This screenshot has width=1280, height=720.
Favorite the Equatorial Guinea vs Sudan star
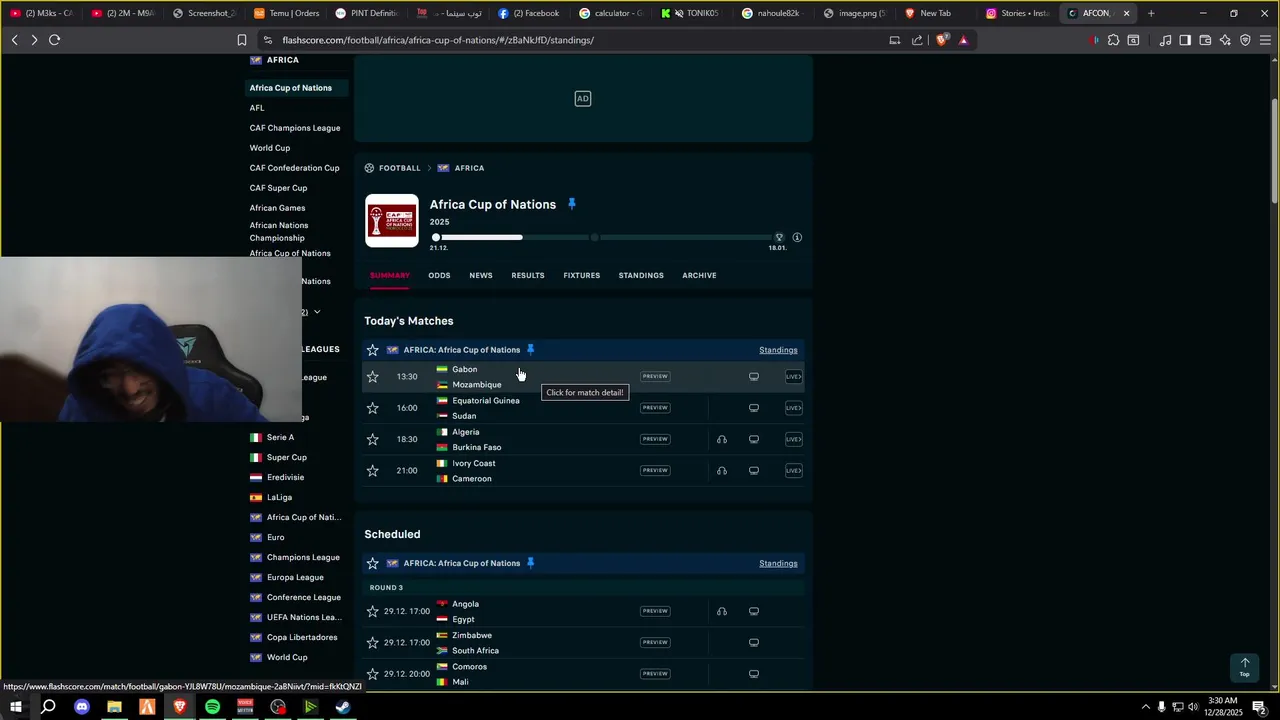point(373,408)
